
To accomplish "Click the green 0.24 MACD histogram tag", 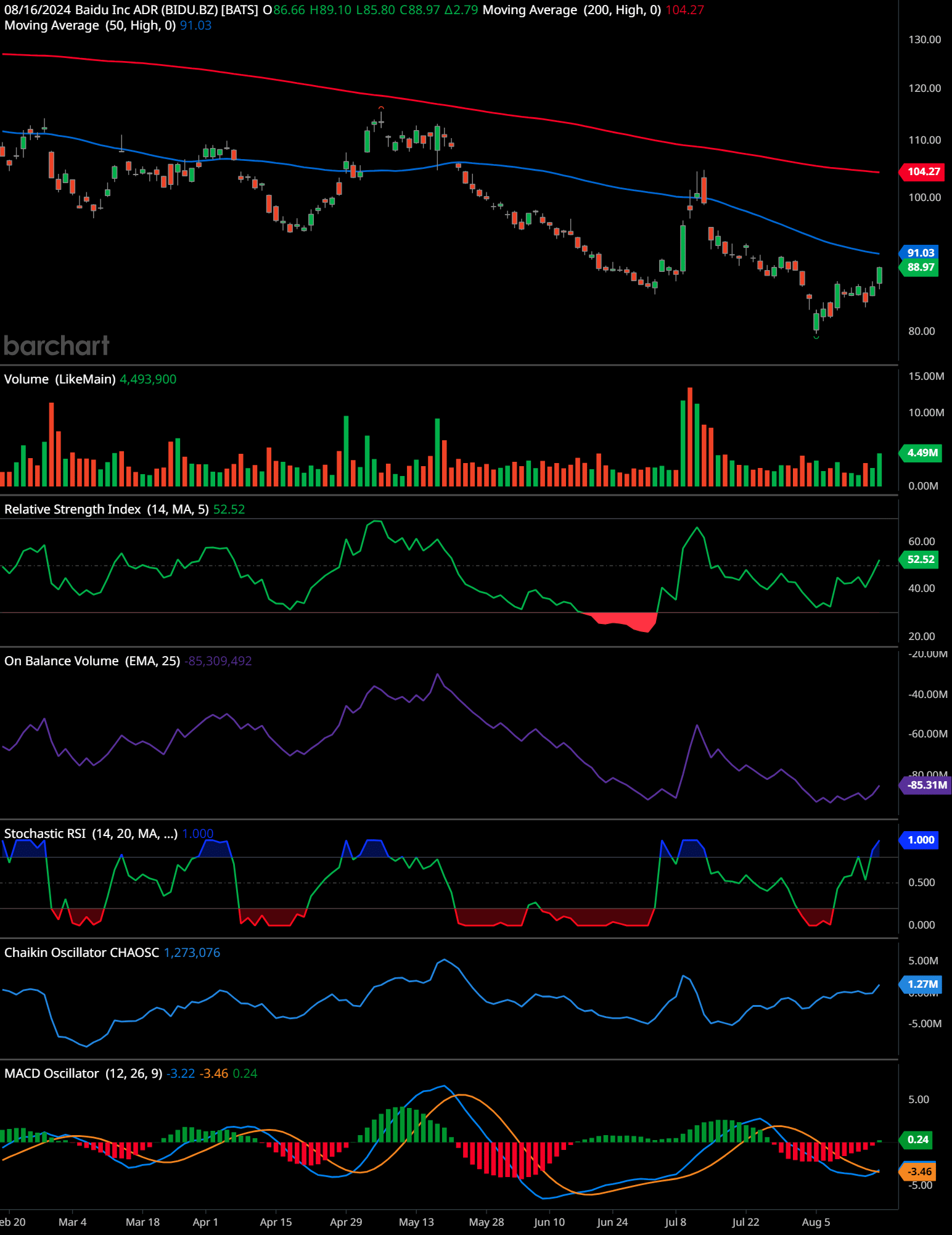I will pos(916,1139).
